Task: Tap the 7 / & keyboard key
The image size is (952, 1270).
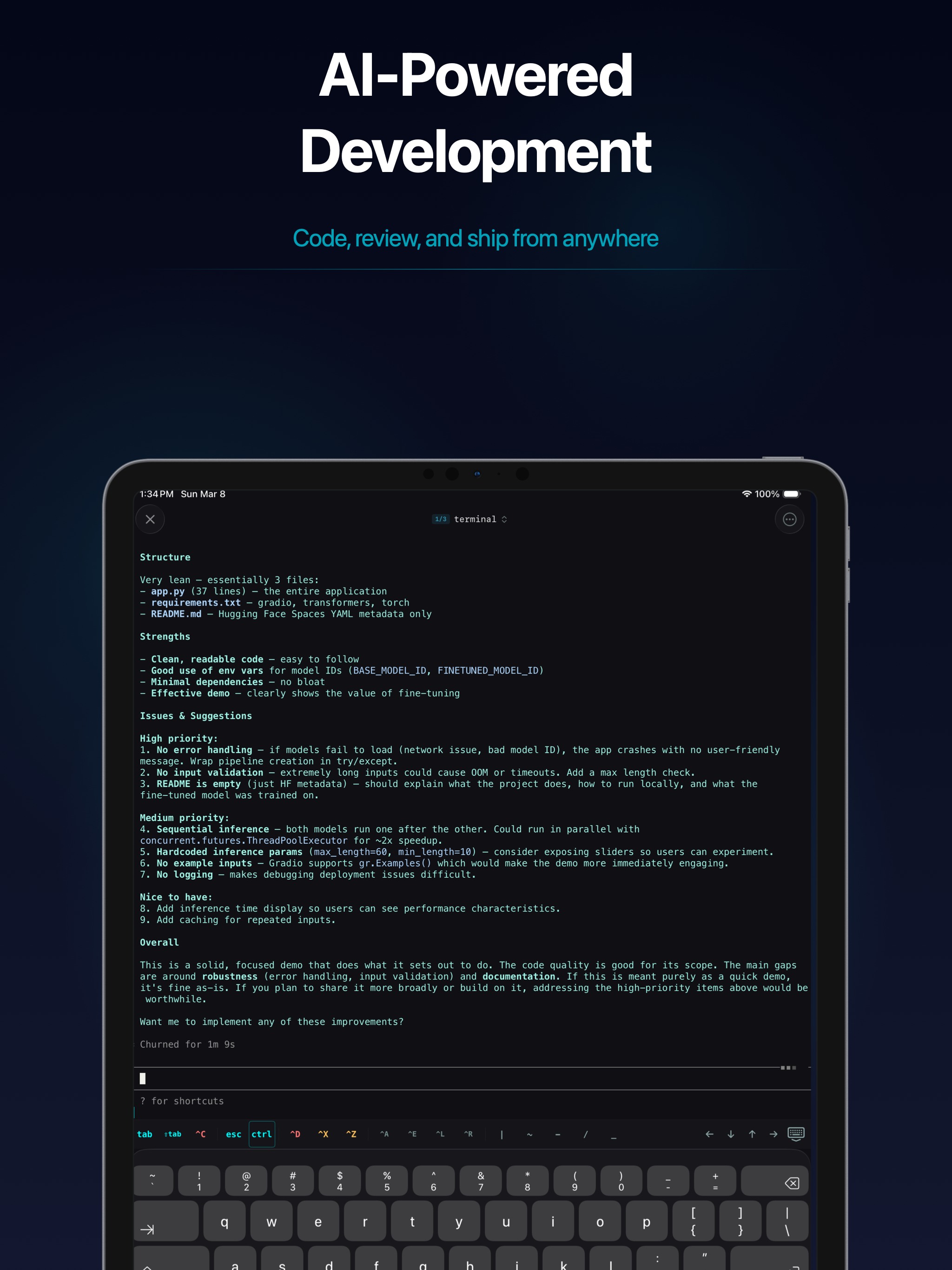Action: [x=481, y=1180]
